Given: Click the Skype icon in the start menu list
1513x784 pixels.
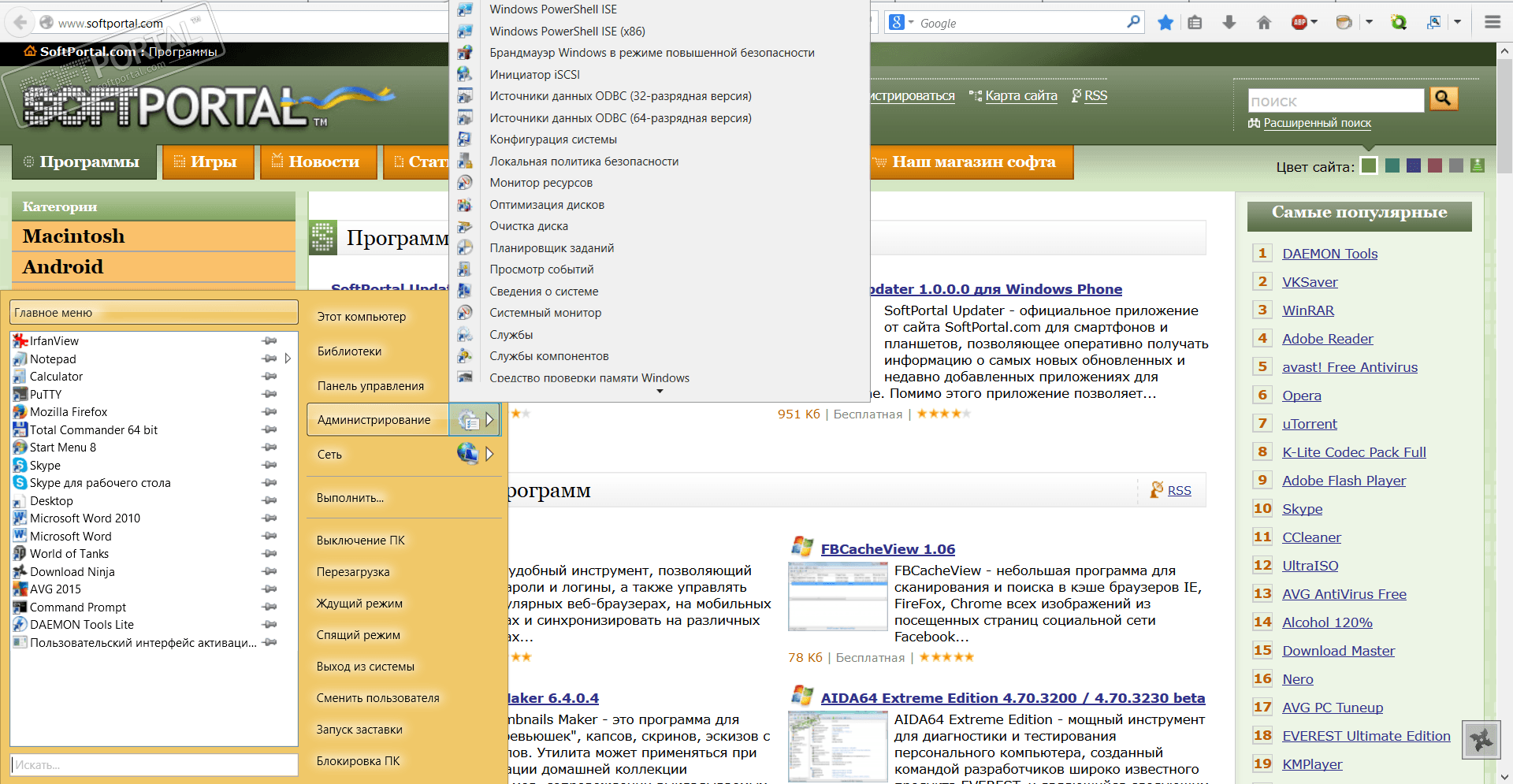Looking at the screenshot, I should click(x=20, y=466).
